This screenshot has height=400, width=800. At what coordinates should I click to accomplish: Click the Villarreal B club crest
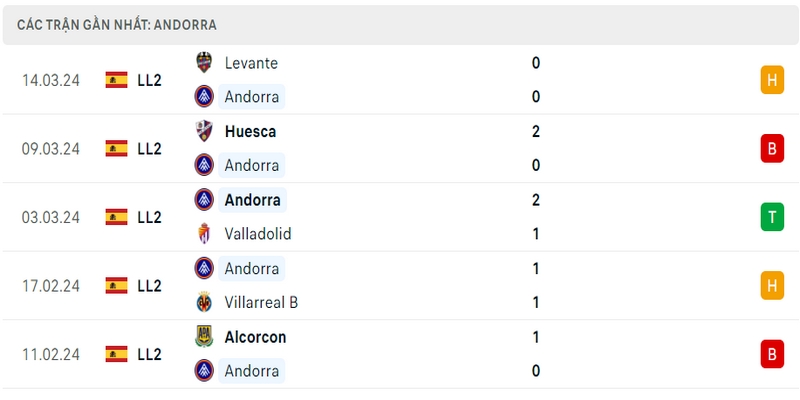coord(204,302)
